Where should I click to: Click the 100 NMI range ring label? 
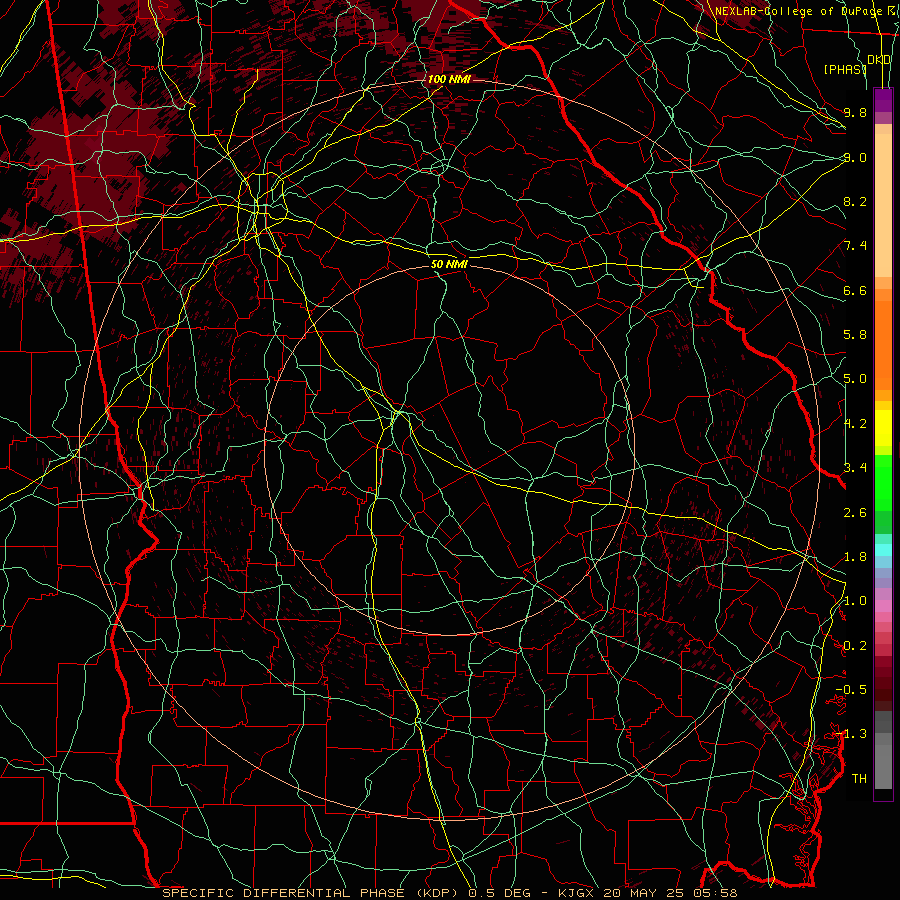(448, 79)
